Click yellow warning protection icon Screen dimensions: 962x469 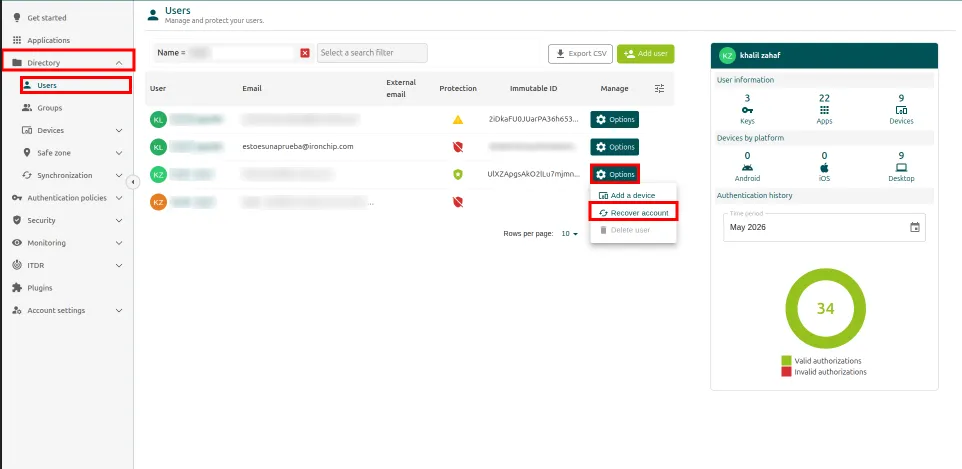458,120
